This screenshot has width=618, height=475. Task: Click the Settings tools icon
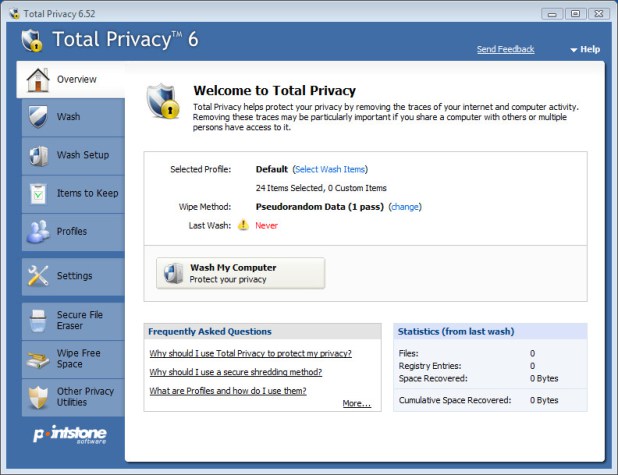38,275
